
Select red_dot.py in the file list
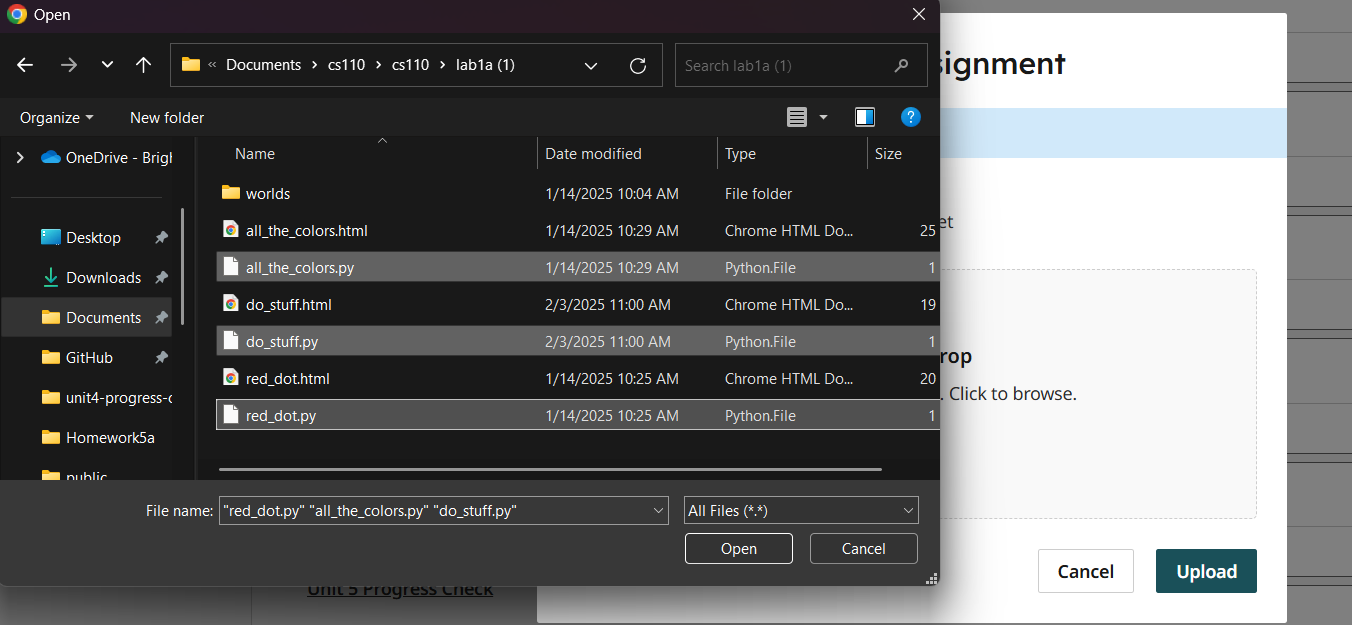click(x=287, y=415)
